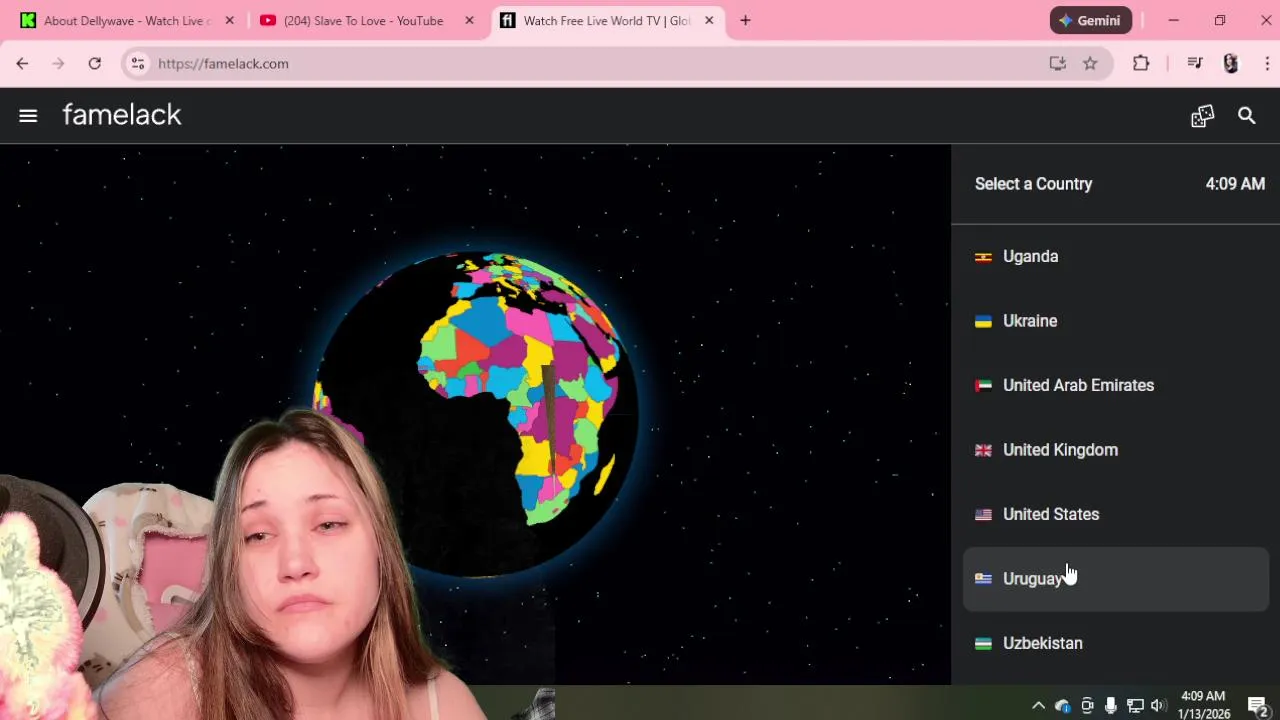1280x720 pixels.
Task: Choose United Kingdom in the list
Action: coord(1115,450)
